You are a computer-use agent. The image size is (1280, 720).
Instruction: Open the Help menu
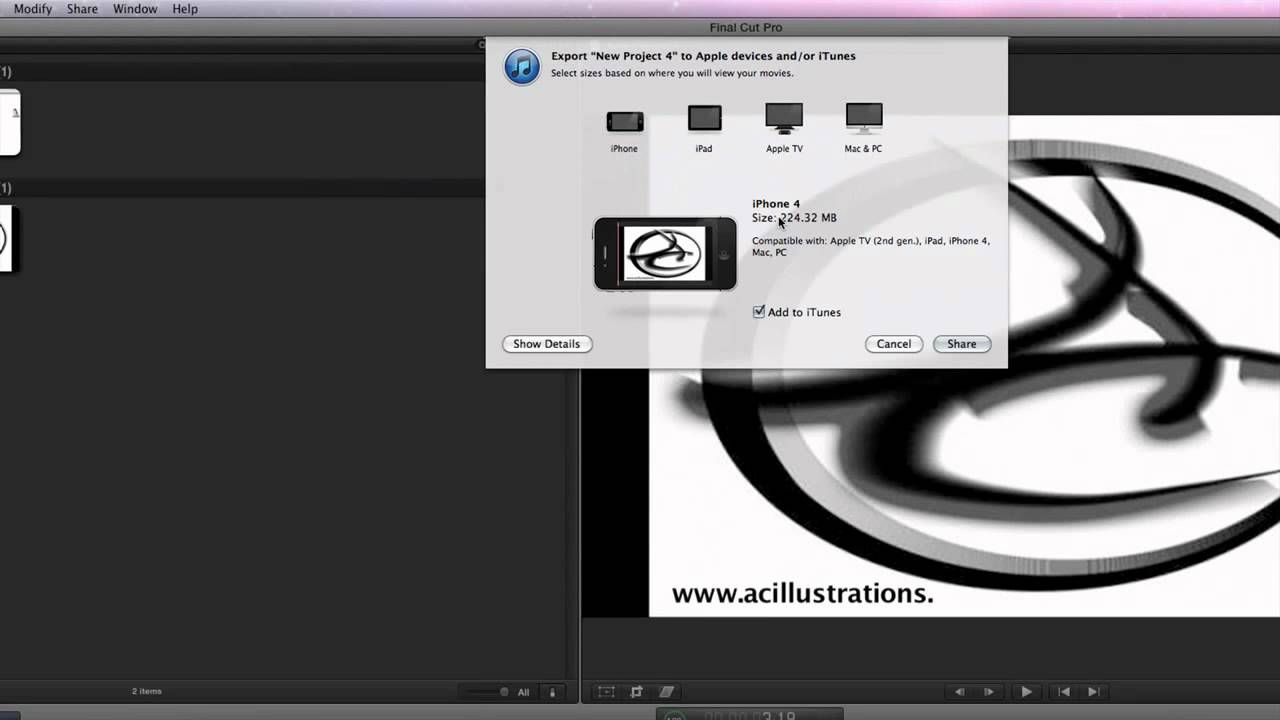click(185, 9)
